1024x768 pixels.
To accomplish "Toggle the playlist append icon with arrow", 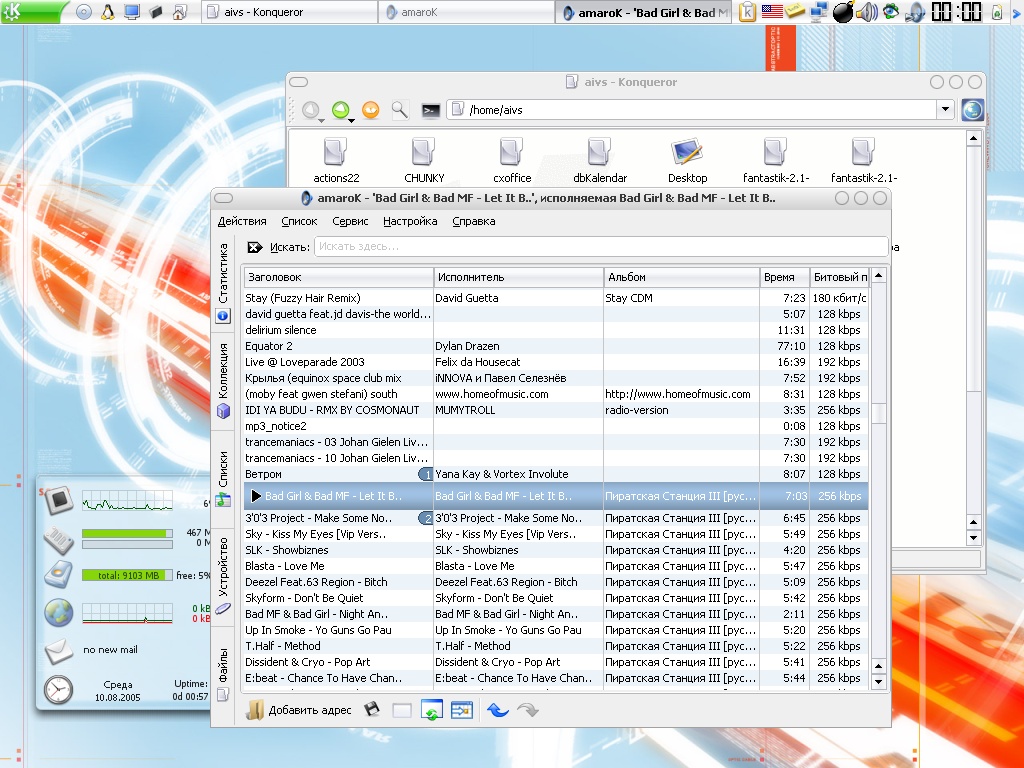I will coord(462,710).
